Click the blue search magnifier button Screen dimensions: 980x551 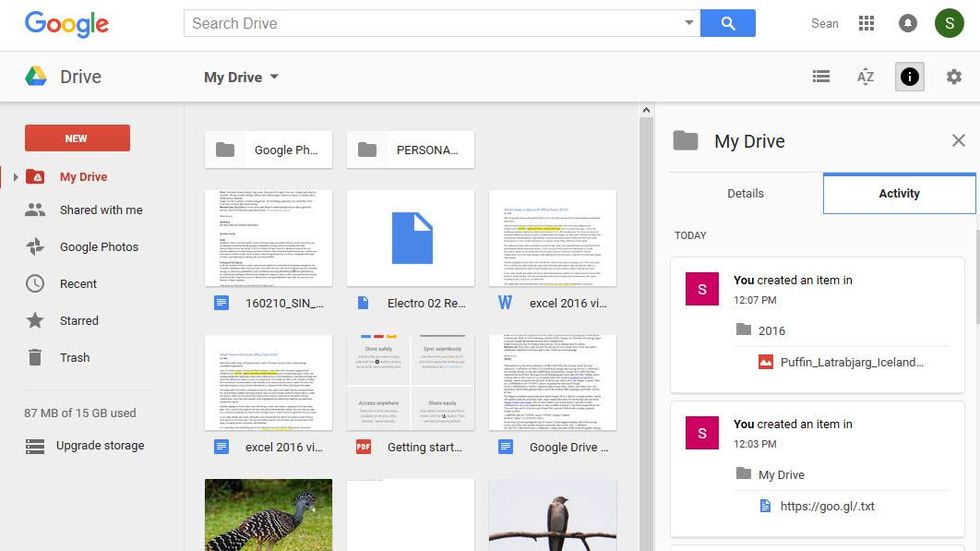[x=727, y=23]
